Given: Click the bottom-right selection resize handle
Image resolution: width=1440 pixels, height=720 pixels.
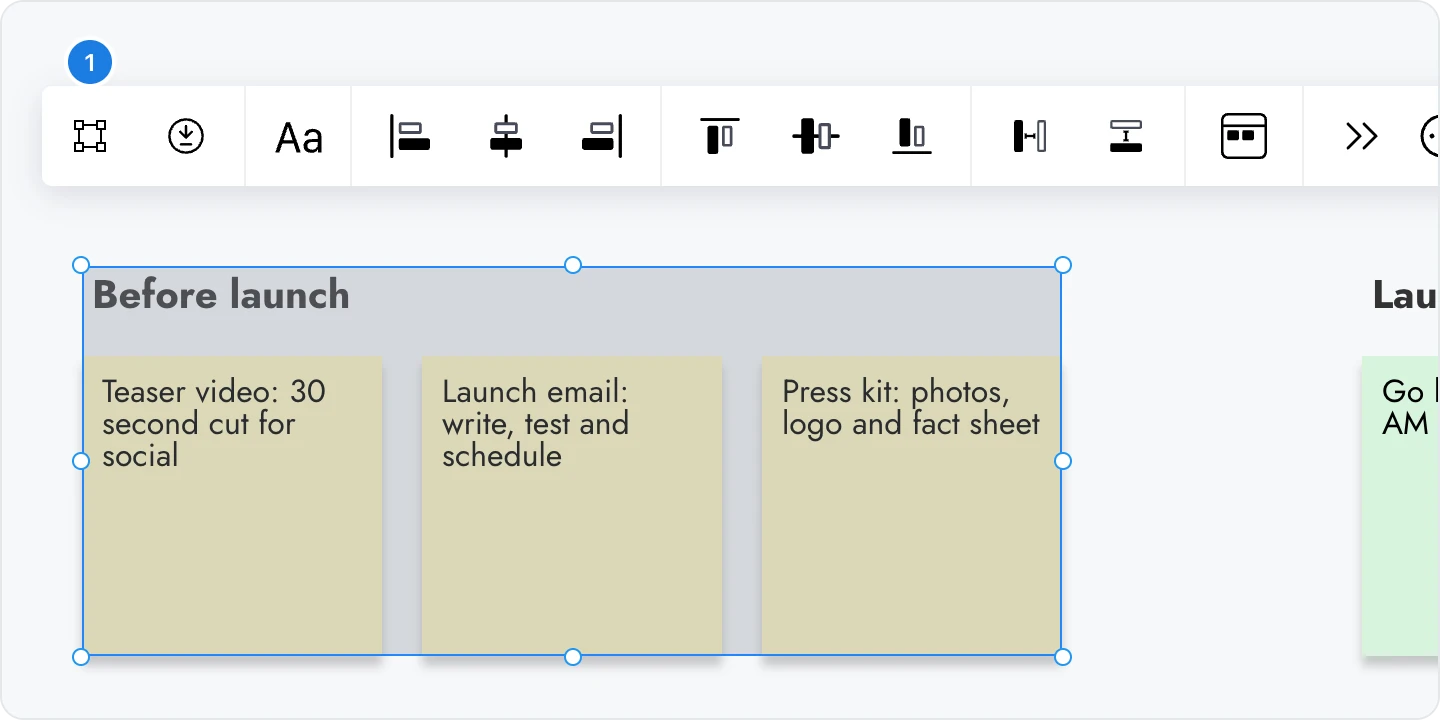Looking at the screenshot, I should click(x=1063, y=657).
